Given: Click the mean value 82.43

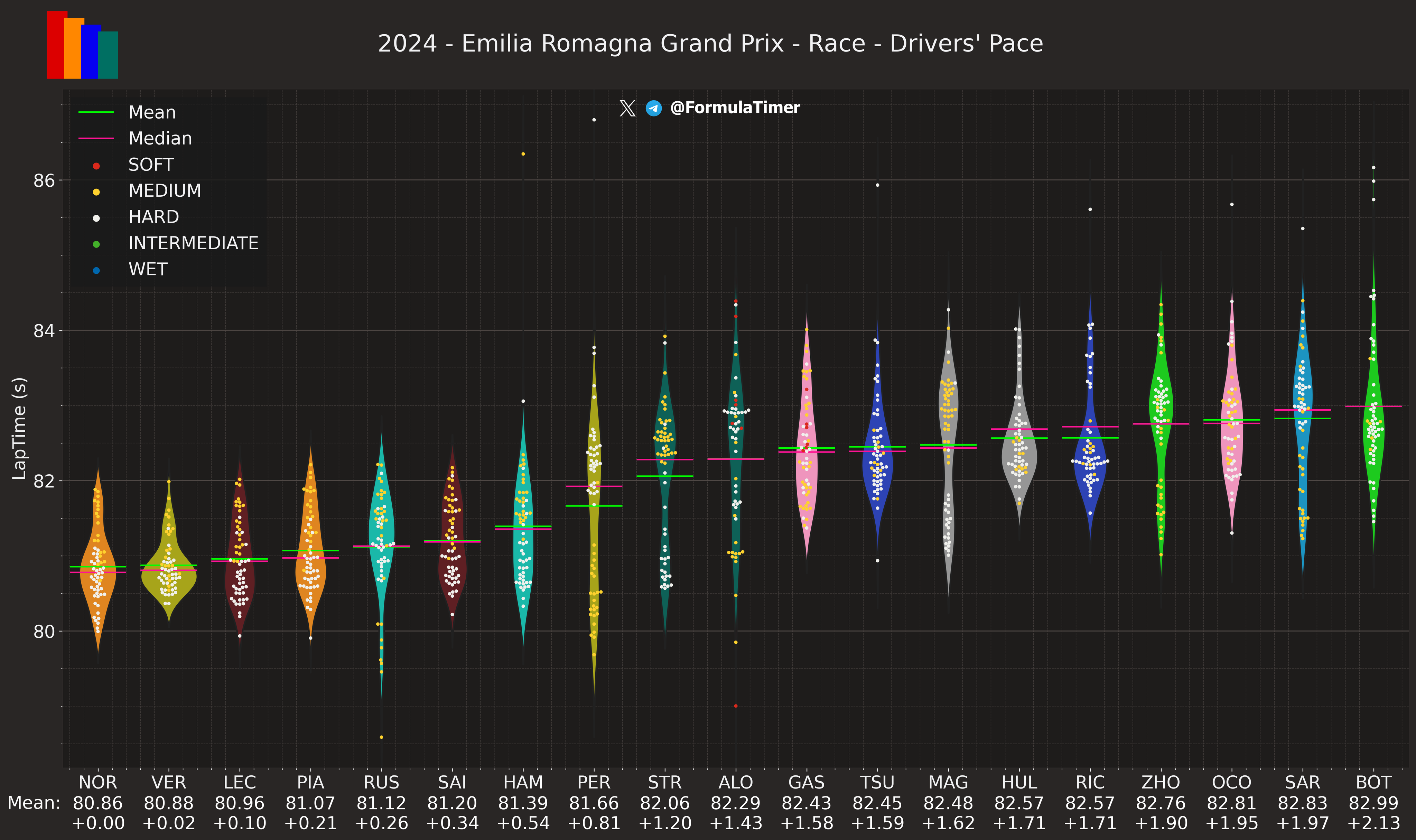Looking at the screenshot, I should click(x=807, y=803).
